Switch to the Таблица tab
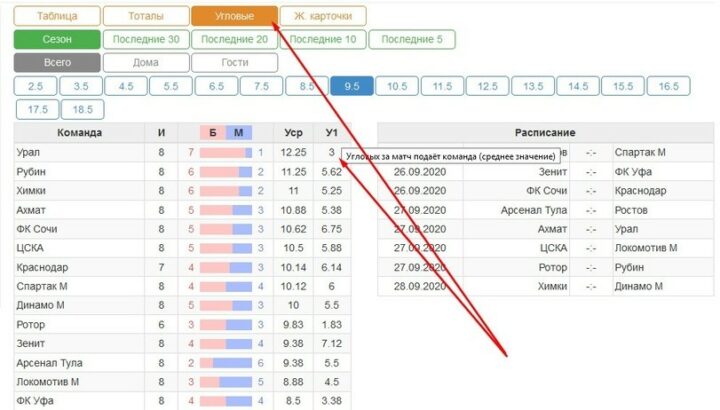Image resolution: width=720 pixels, height=410 pixels. [x=57, y=16]
